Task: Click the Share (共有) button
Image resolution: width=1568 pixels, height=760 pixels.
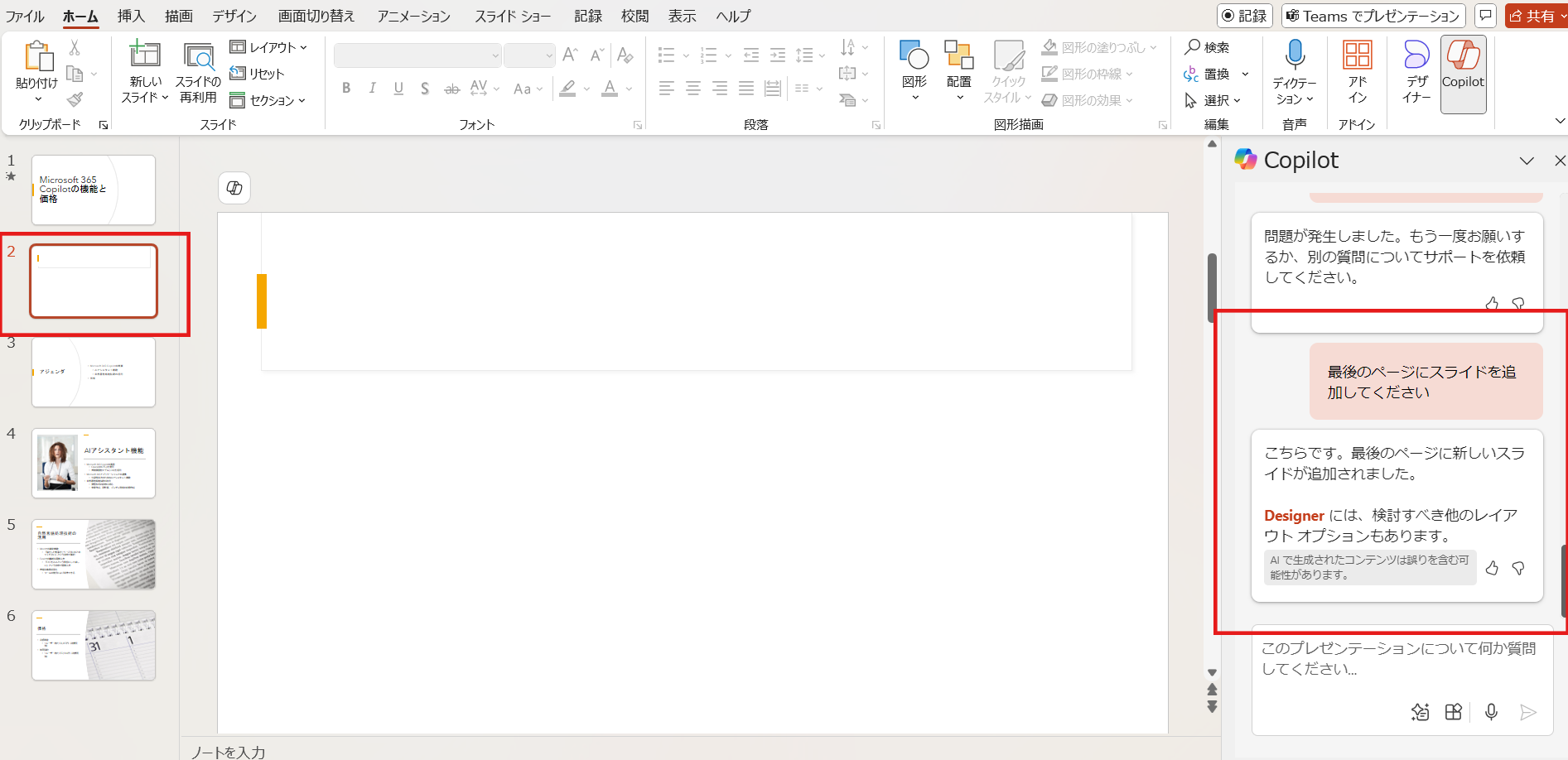Action: 1537,16
